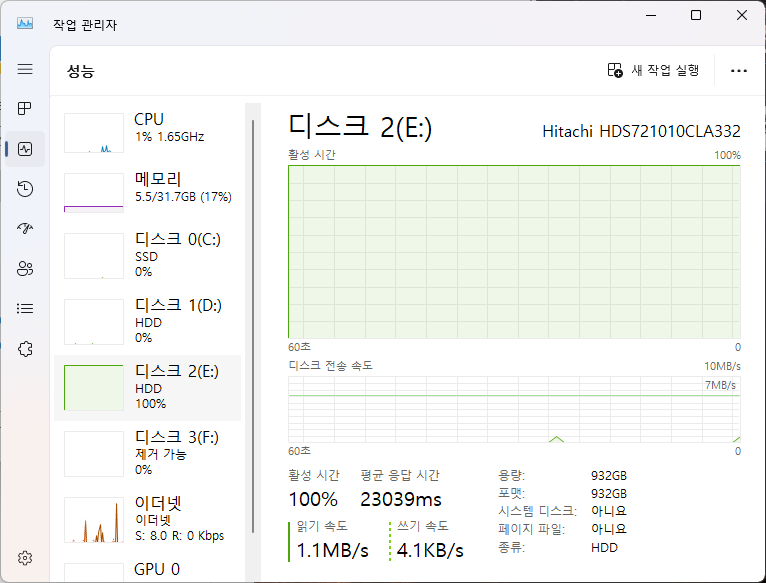Screen dimensions: 766x583
Task: Click the Hitachi HDS721010CLA332 model name
Action: 641,131
